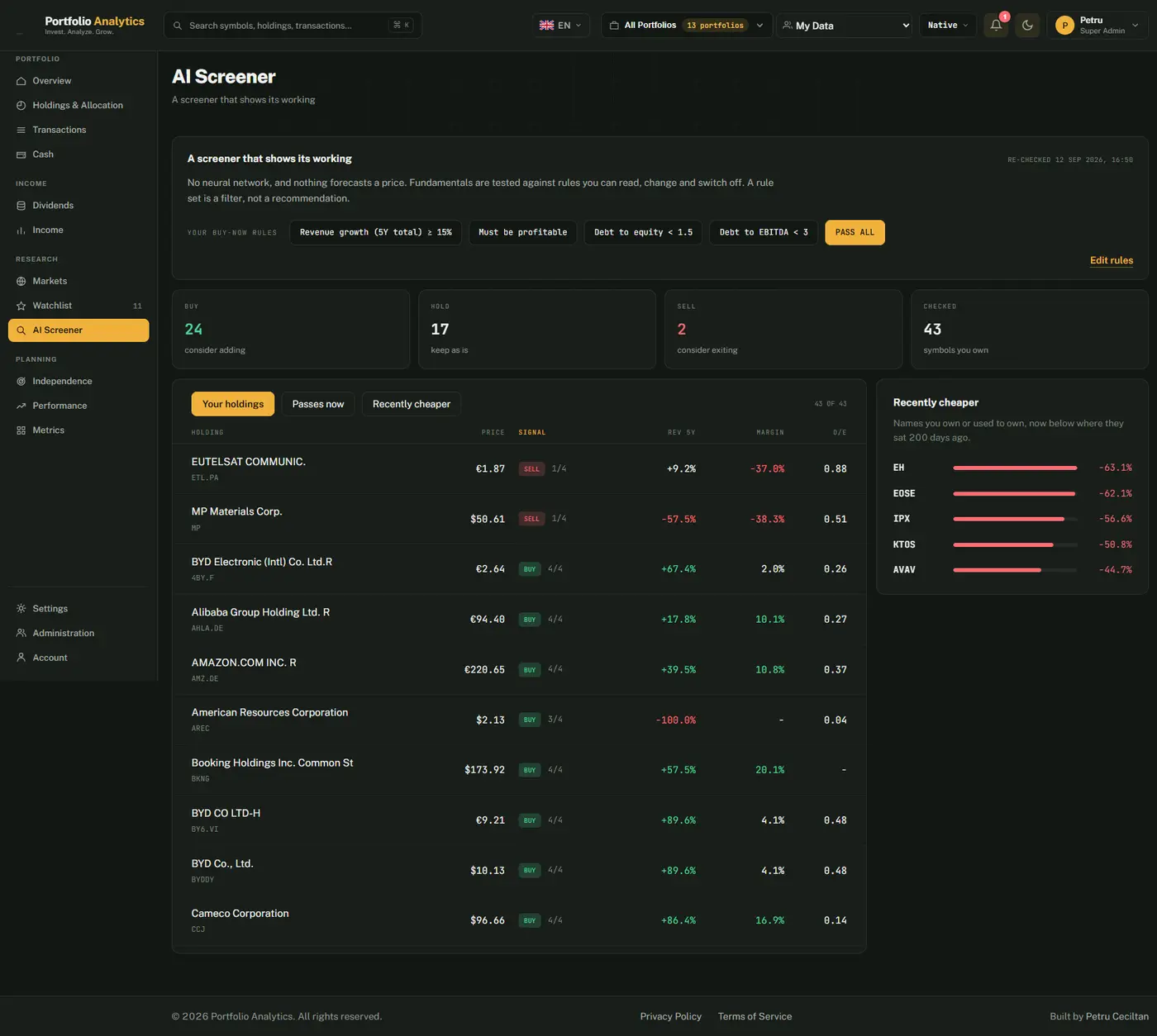
Task: Sort the table by the SIGNAL column header
Action: tap(532, 432)
